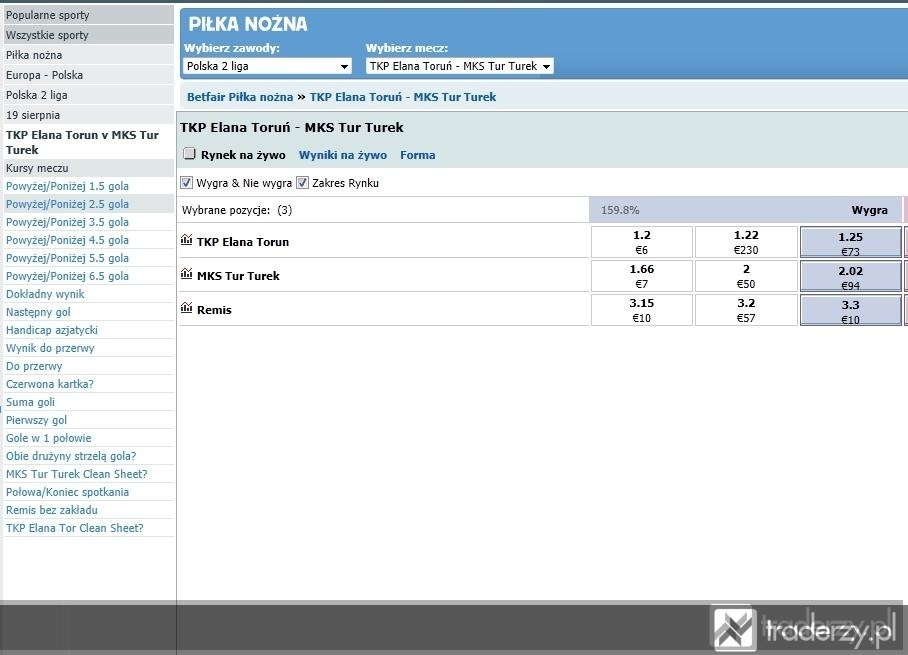Viewport: 908px width, 655px height.
Task: Open Wynik do przerwy market
Action: [50, 348]
